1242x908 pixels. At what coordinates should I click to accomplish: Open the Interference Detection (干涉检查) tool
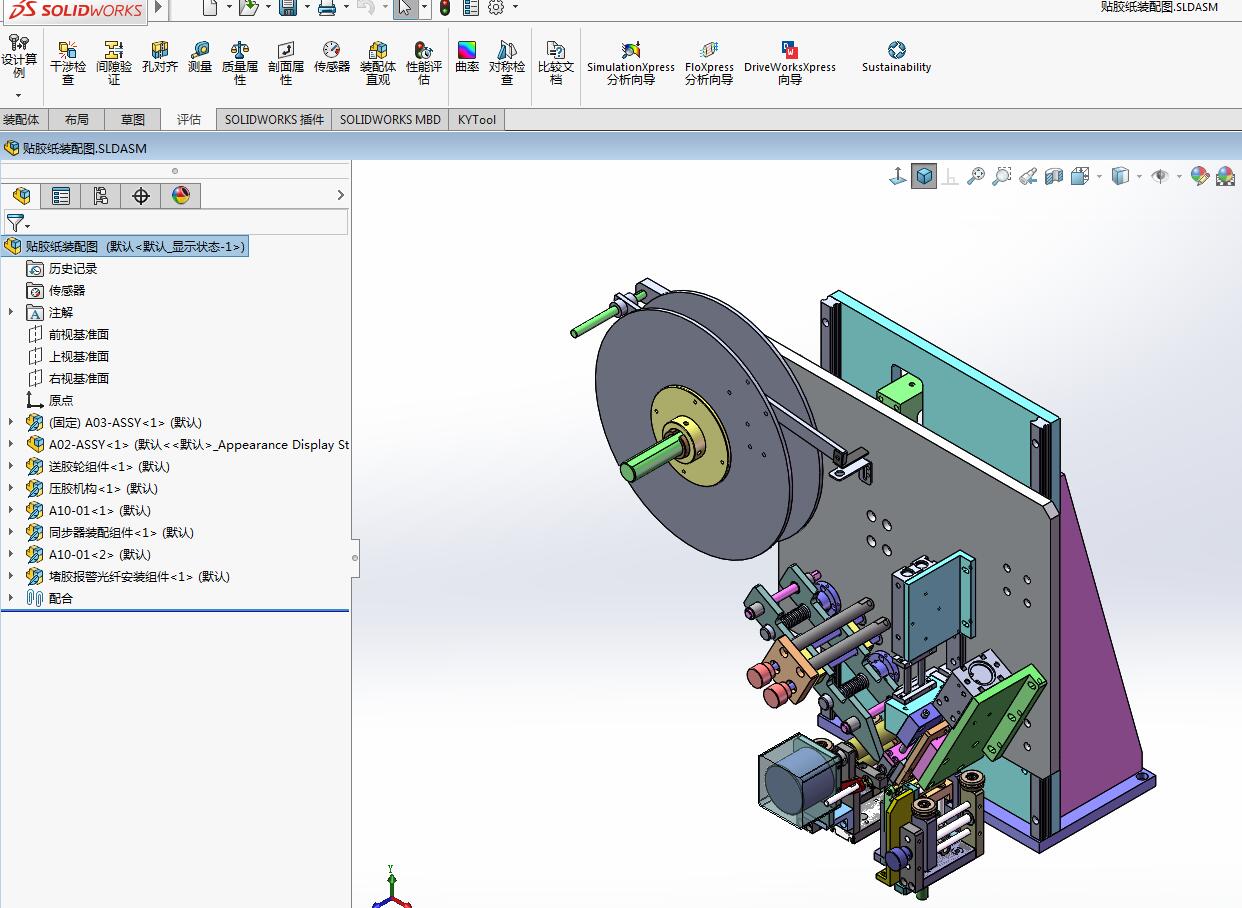click(x=68, y=62)
